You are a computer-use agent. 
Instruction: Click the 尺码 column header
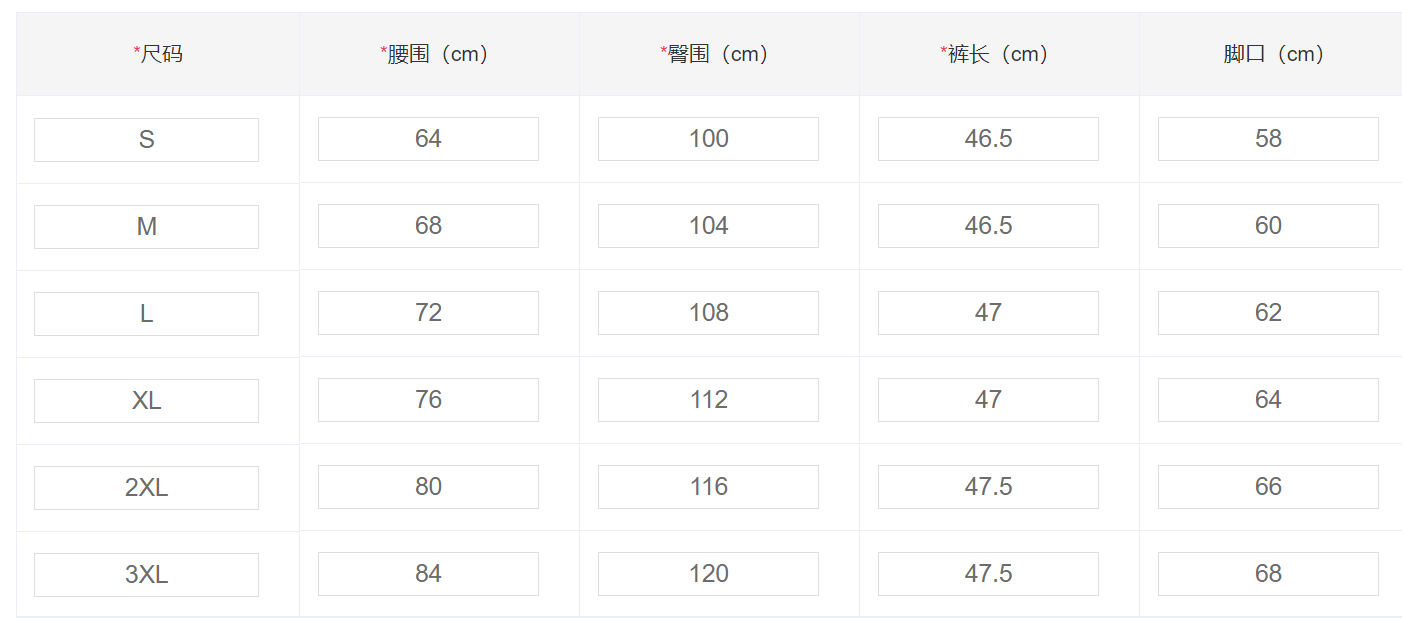click(158, 54)
